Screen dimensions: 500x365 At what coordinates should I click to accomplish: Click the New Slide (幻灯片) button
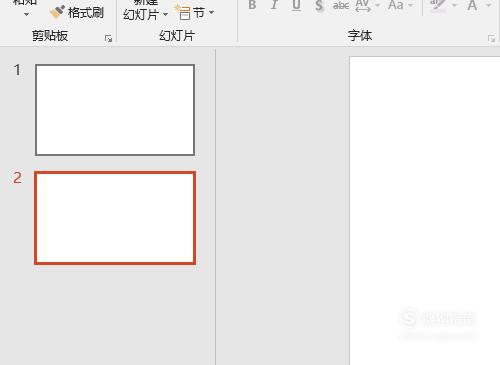[141, 14]
